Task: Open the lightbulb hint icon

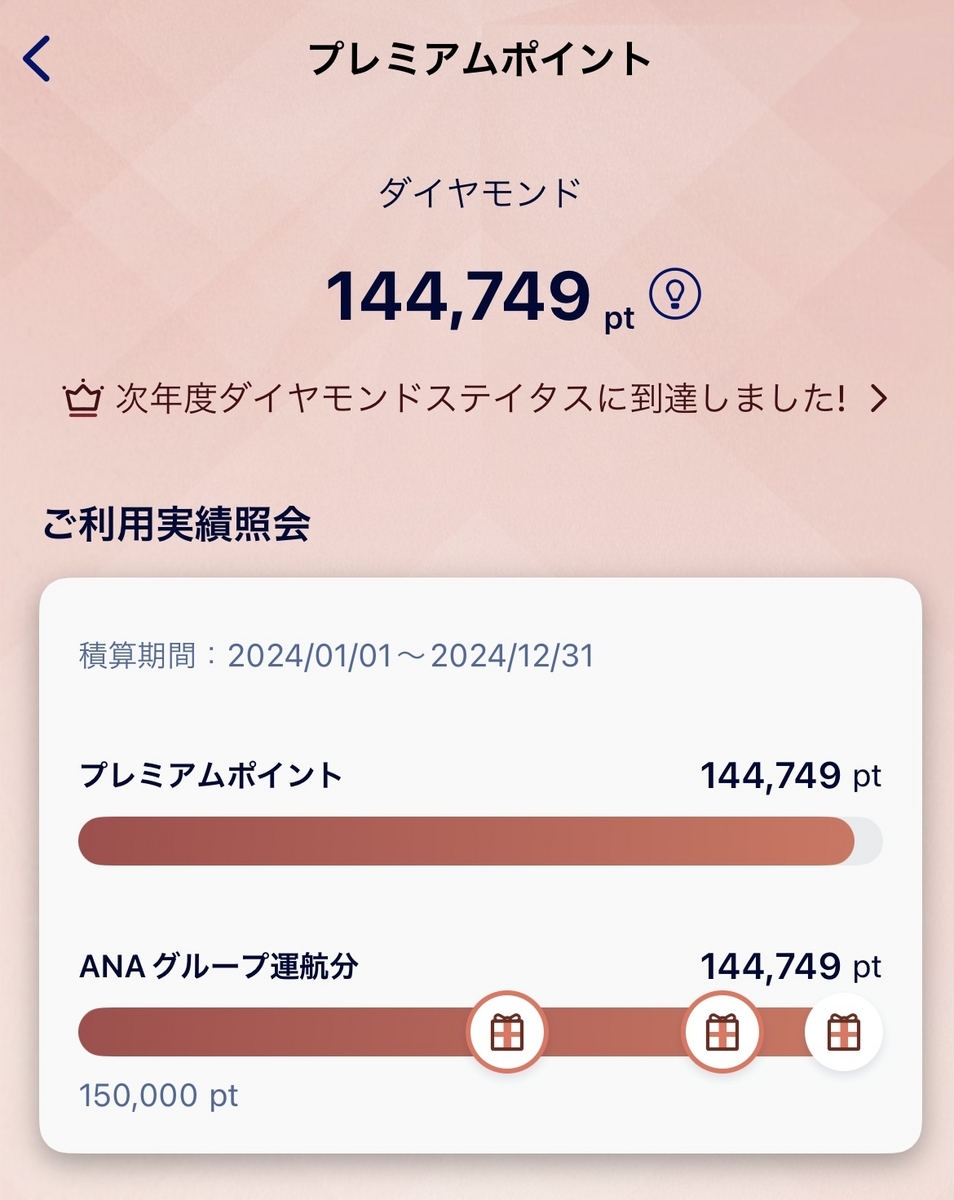Action: click(x=676, y=292)
